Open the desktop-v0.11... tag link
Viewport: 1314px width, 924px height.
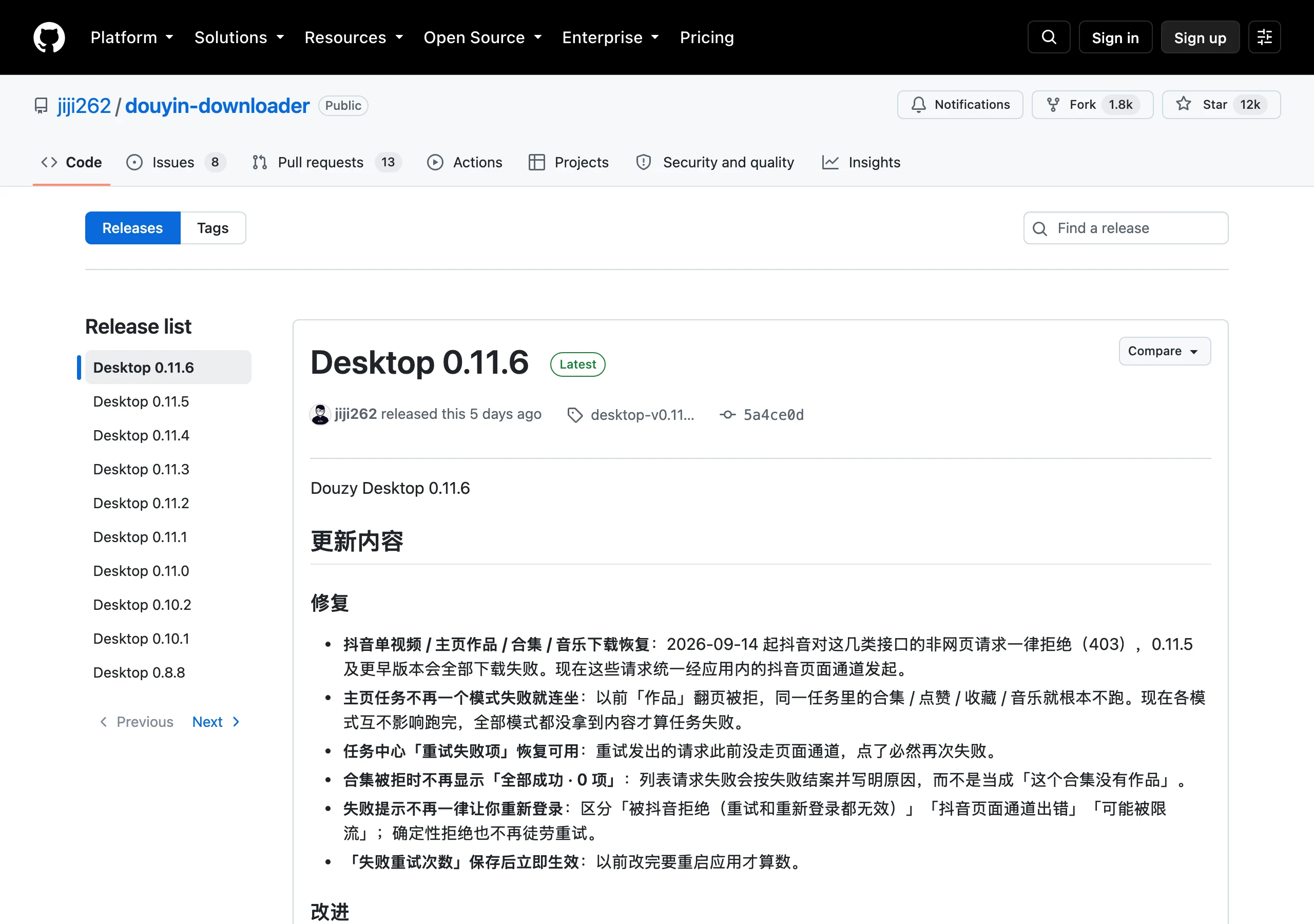[x=642, y=414]
